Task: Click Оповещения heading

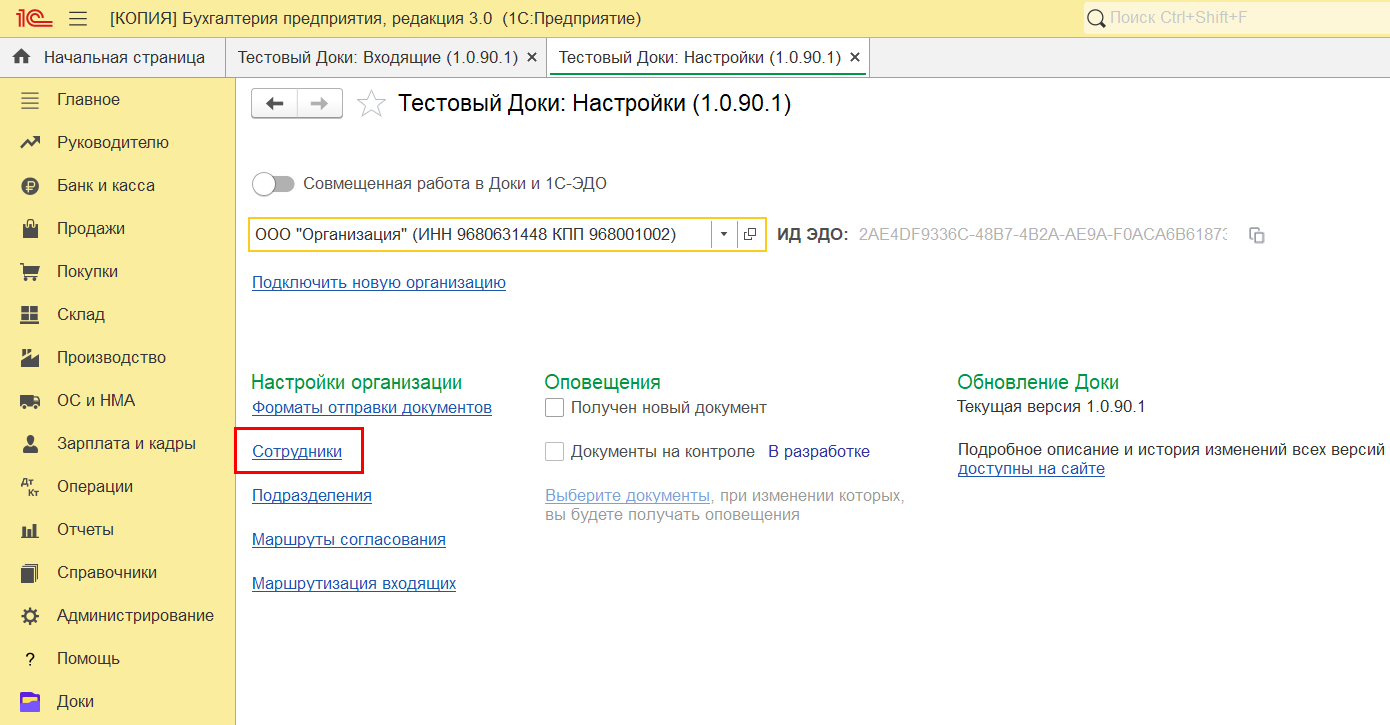Action: 603,383
